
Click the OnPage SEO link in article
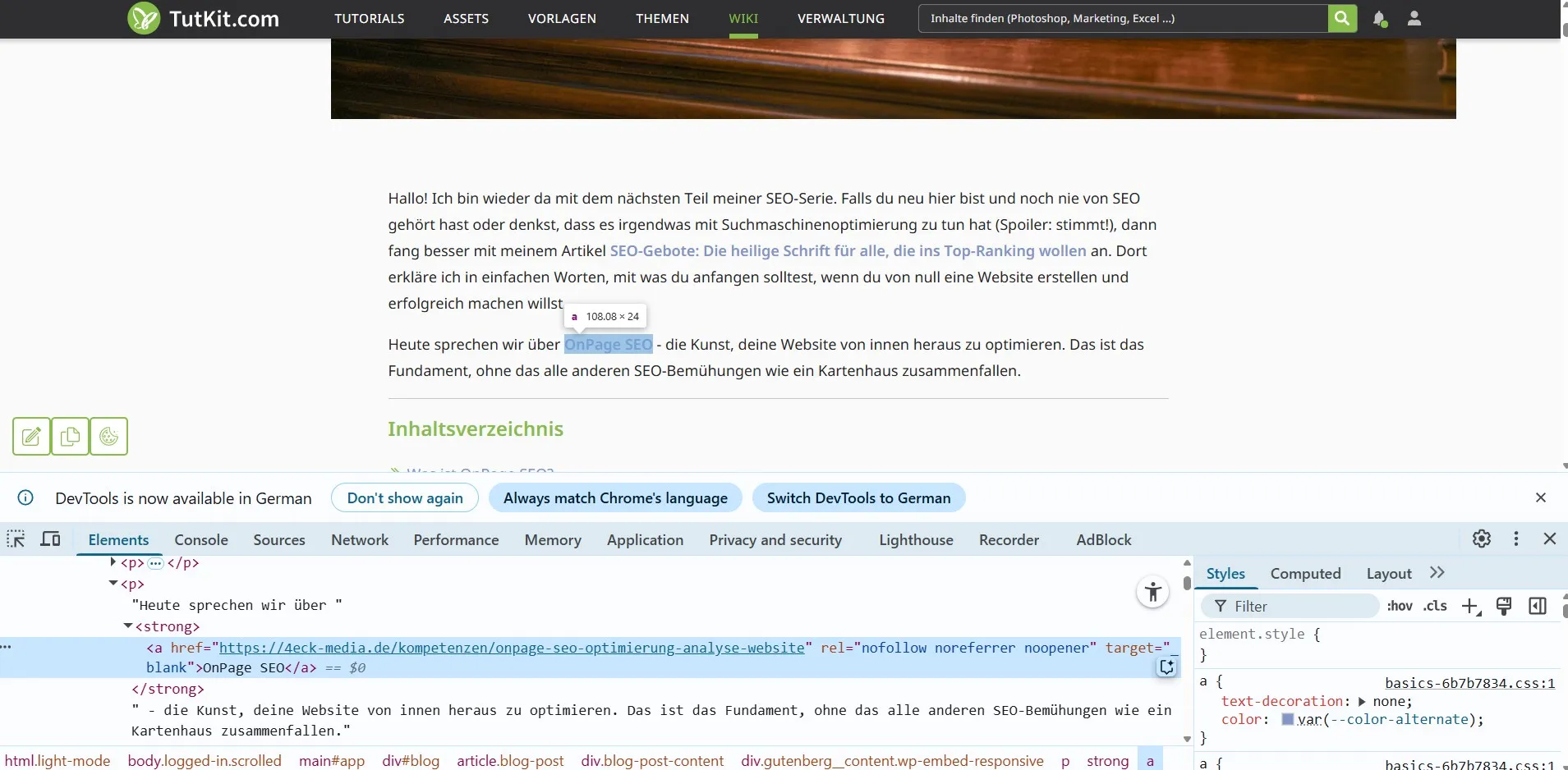(x=608, y=344)
